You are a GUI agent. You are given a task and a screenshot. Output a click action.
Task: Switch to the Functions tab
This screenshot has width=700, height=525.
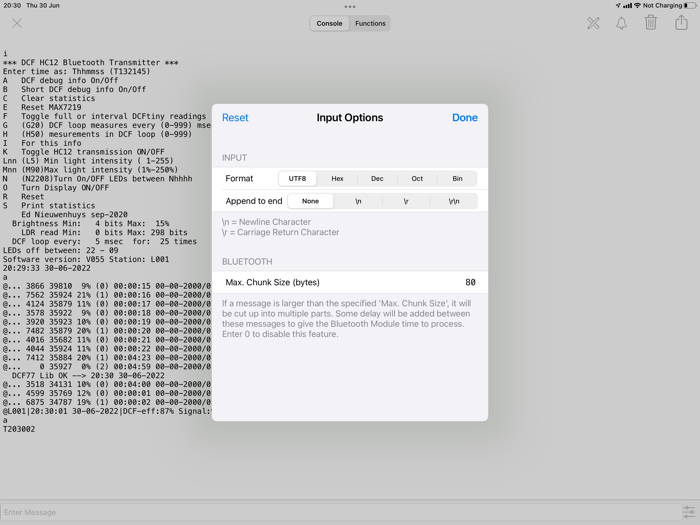(x=370, y=23)
